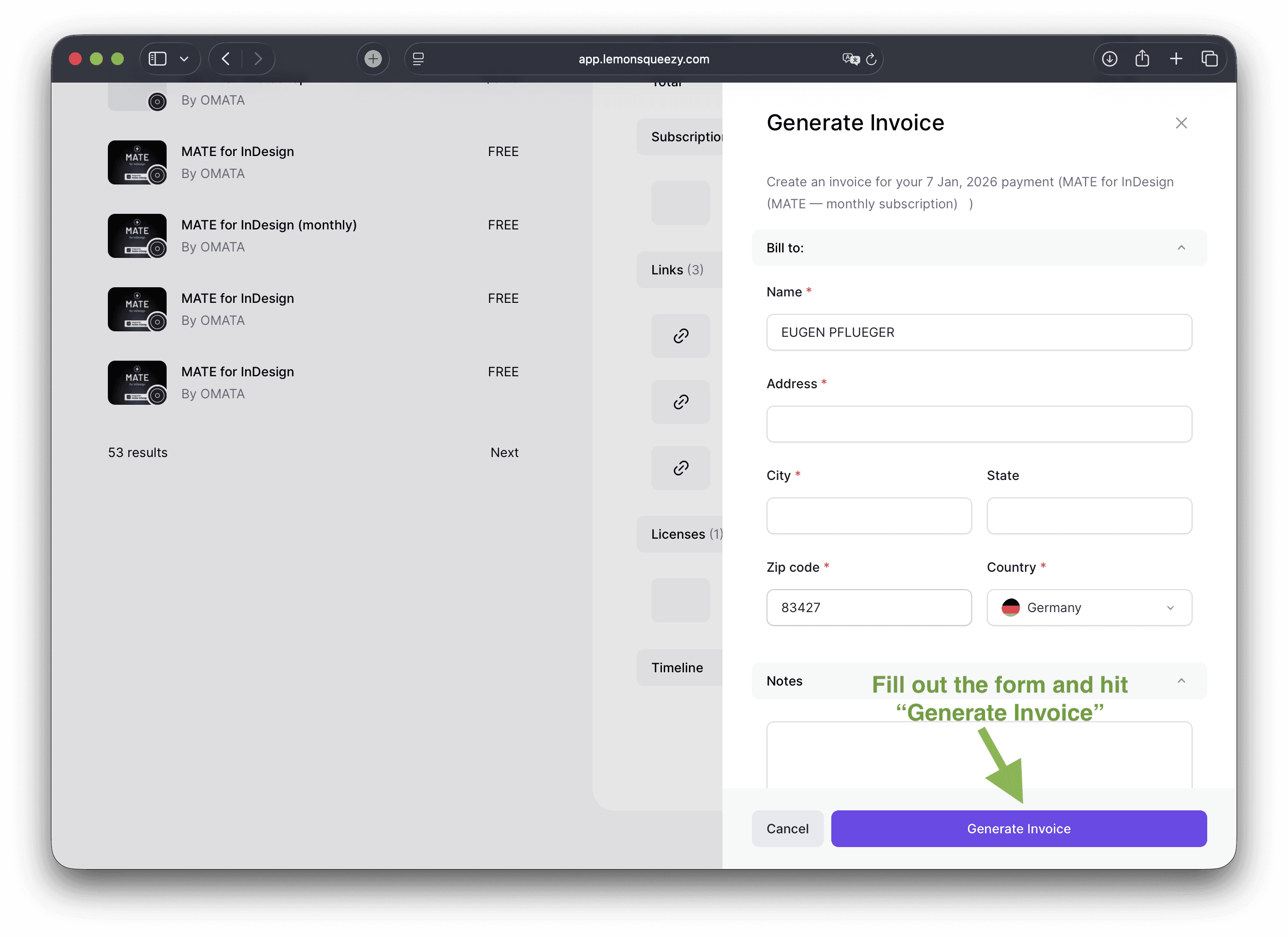Open the Country dropdown showing Germany
The height and width of the screenshot is (937, 1288).
click(x=1089, y=608)
